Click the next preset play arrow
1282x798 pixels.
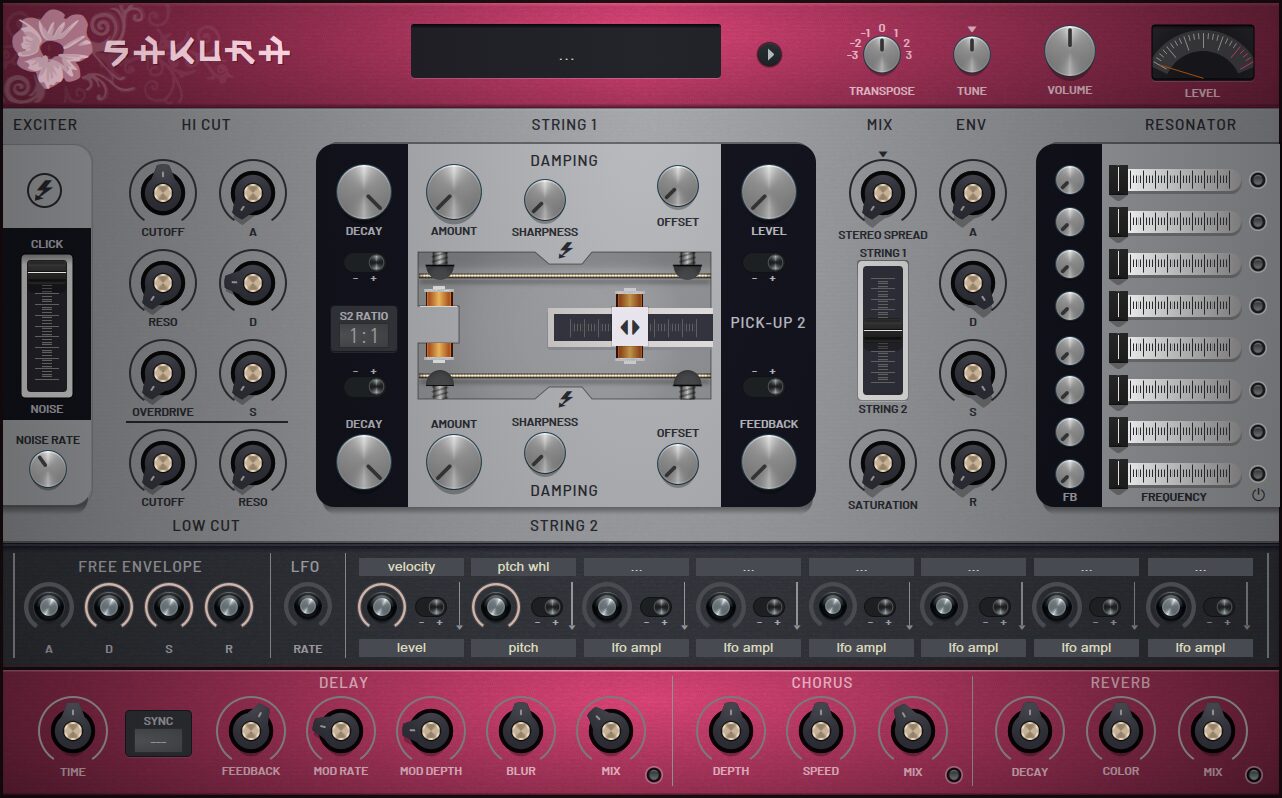tap(768, 54)
